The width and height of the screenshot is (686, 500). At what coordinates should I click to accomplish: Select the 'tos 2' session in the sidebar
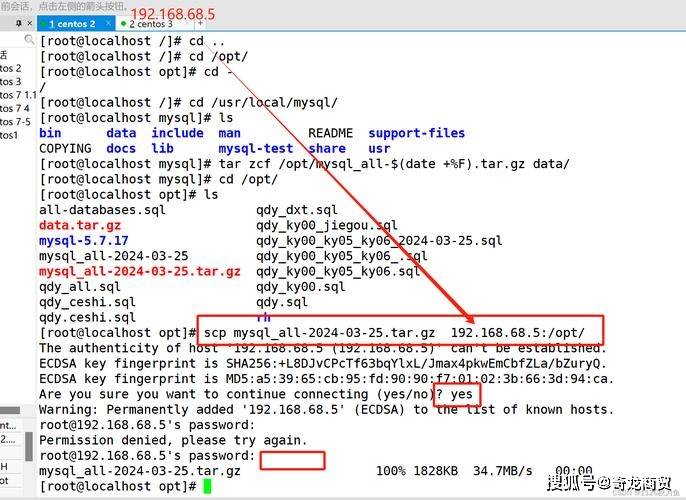10,69
